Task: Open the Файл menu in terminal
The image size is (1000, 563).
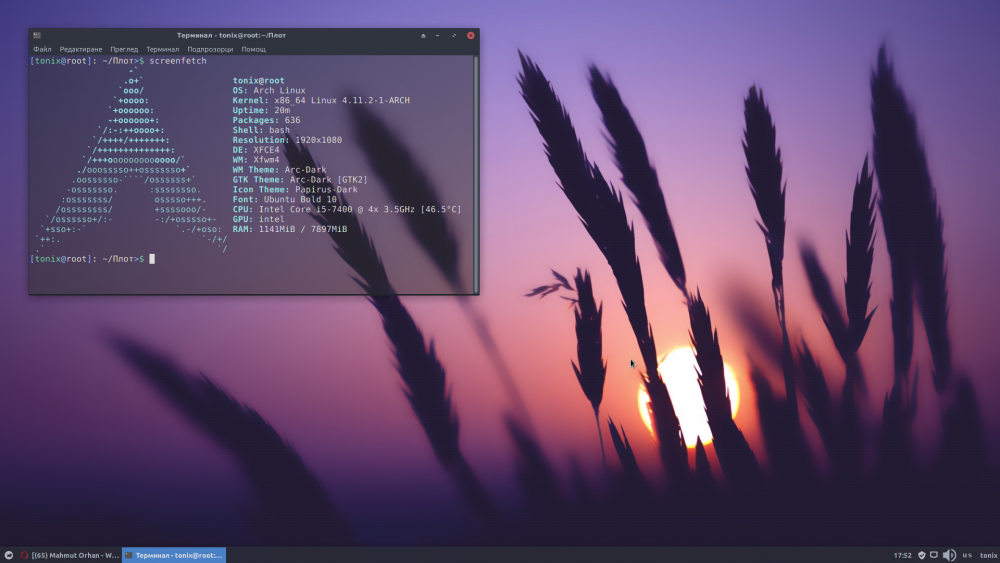Action: coord(42,49)
